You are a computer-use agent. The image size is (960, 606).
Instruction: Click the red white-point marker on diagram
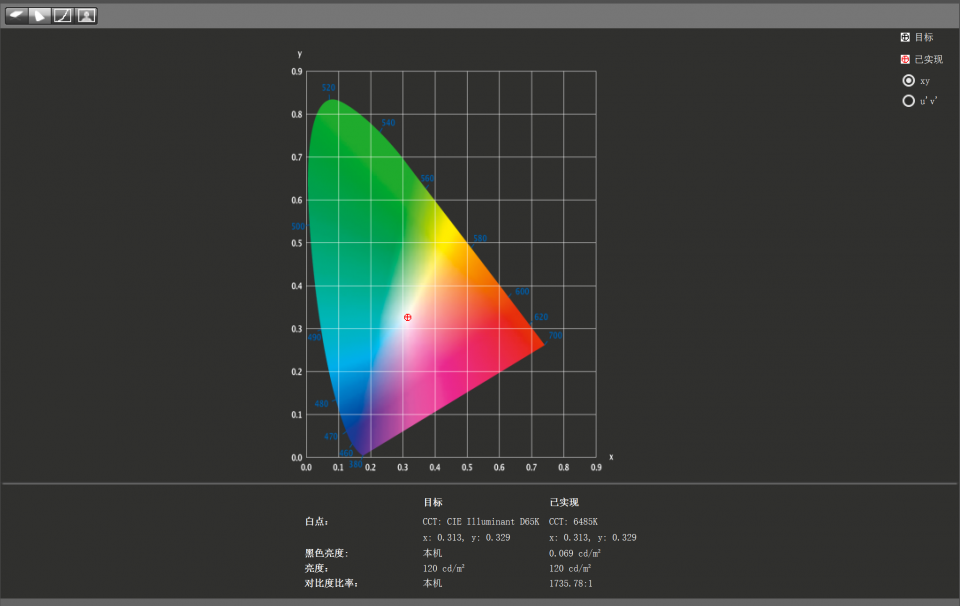408,317
